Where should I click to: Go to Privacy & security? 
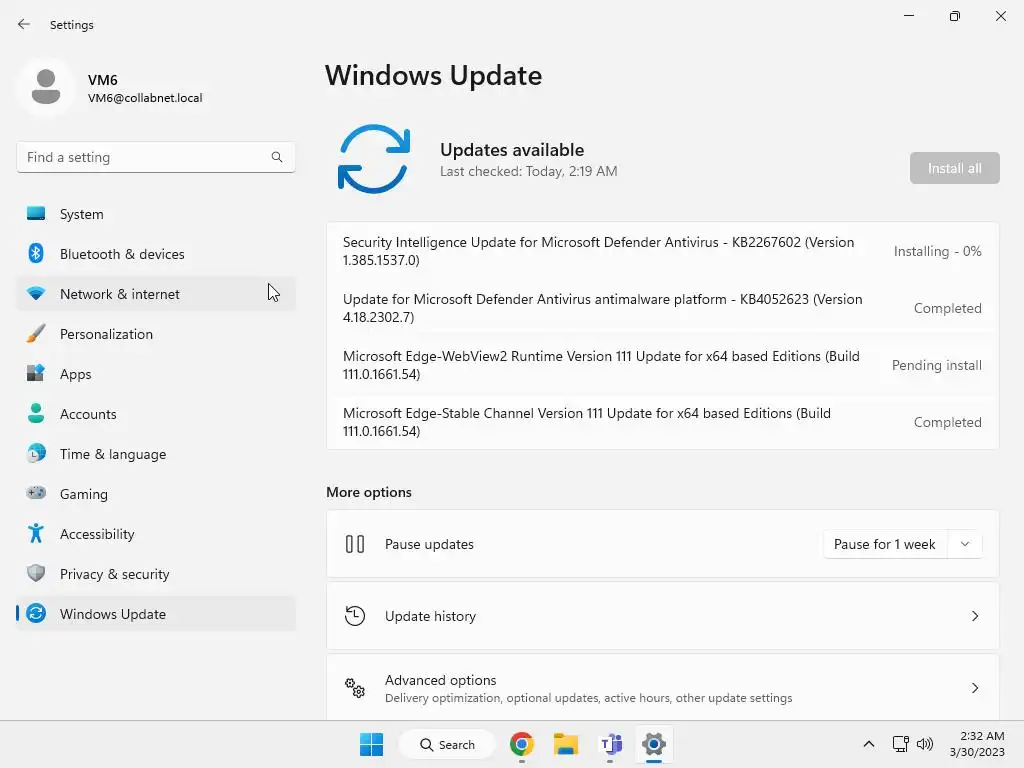pyautogui.click(x=156, y=573)
